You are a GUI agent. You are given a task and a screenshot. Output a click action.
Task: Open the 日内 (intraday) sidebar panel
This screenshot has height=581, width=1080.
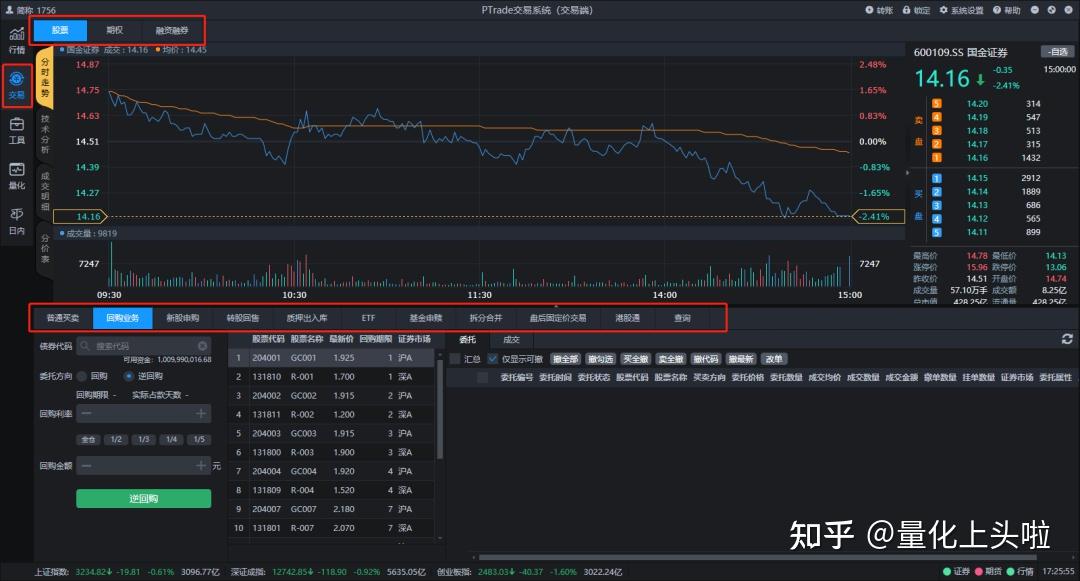[x=15, y=218]
